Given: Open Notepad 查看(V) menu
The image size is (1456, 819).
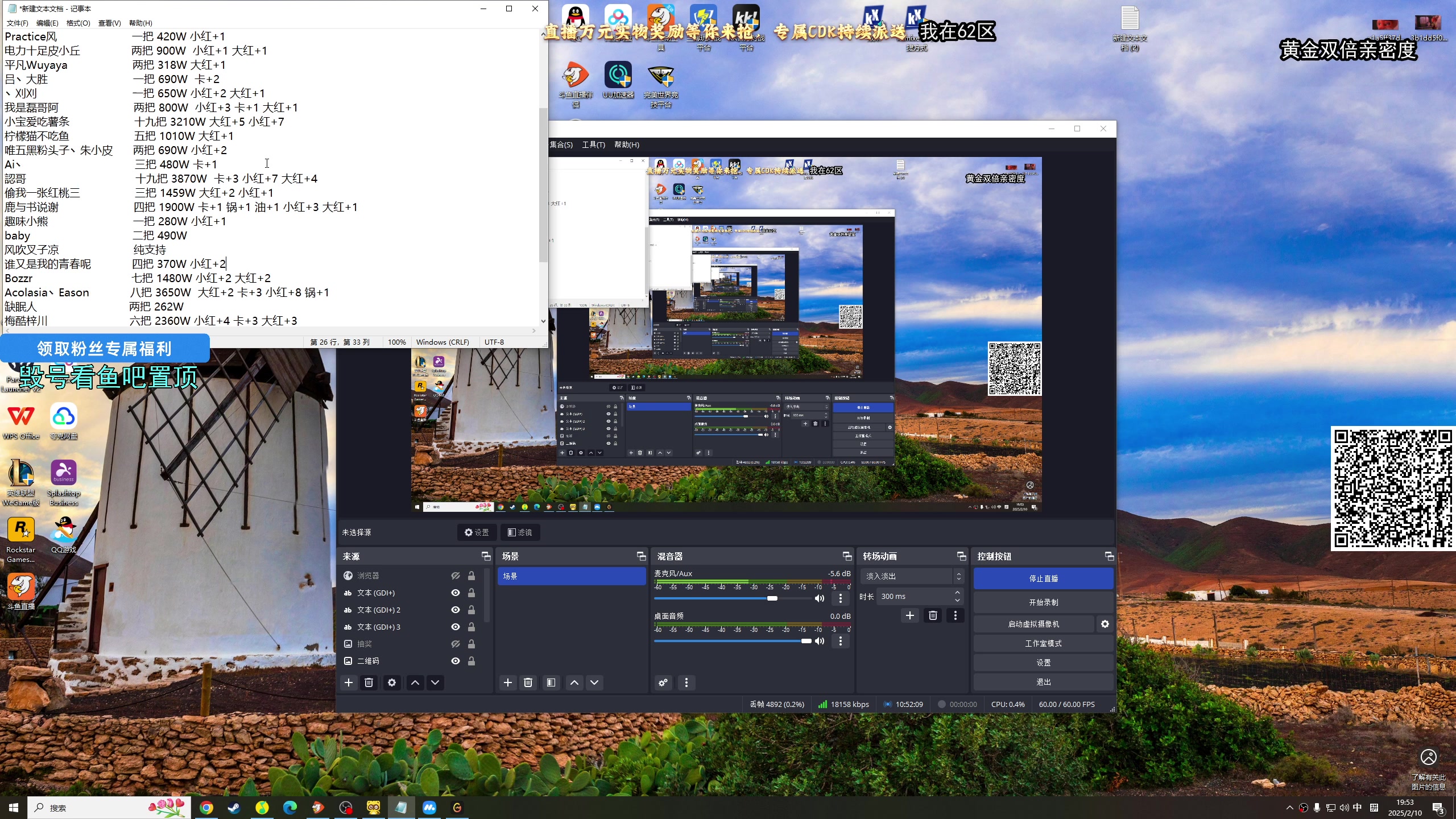Looking at the screenshot, I should pyautogui.click(x=110, y=23).
